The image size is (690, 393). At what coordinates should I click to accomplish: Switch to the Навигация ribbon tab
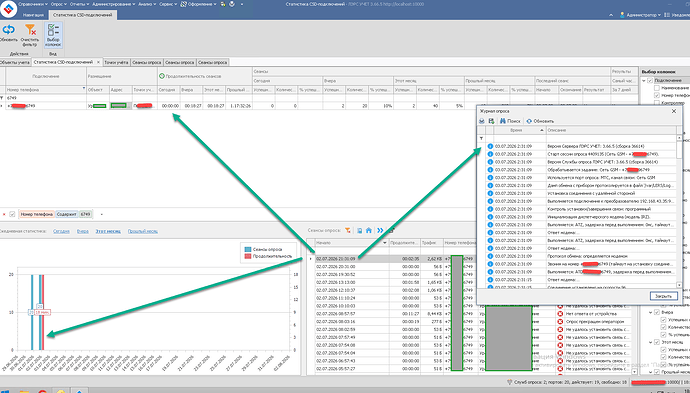point(34,15)
